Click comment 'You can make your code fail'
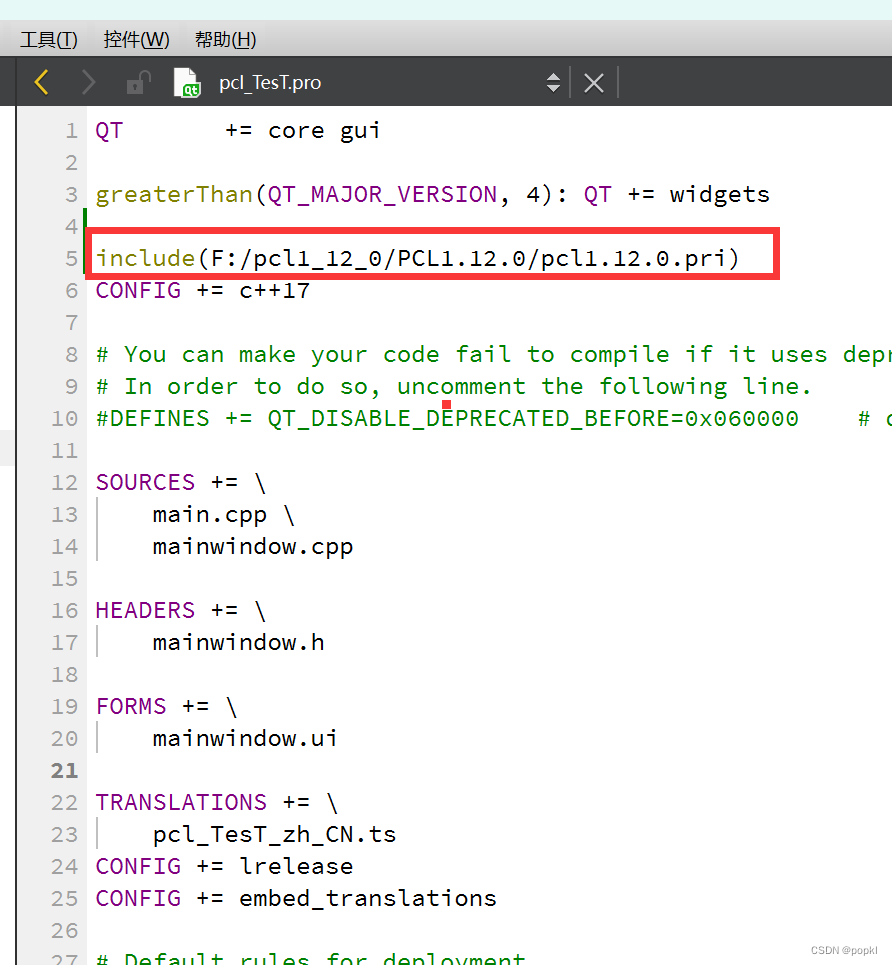The height and width of the screenshot is (965, 892). coord(317,354)
